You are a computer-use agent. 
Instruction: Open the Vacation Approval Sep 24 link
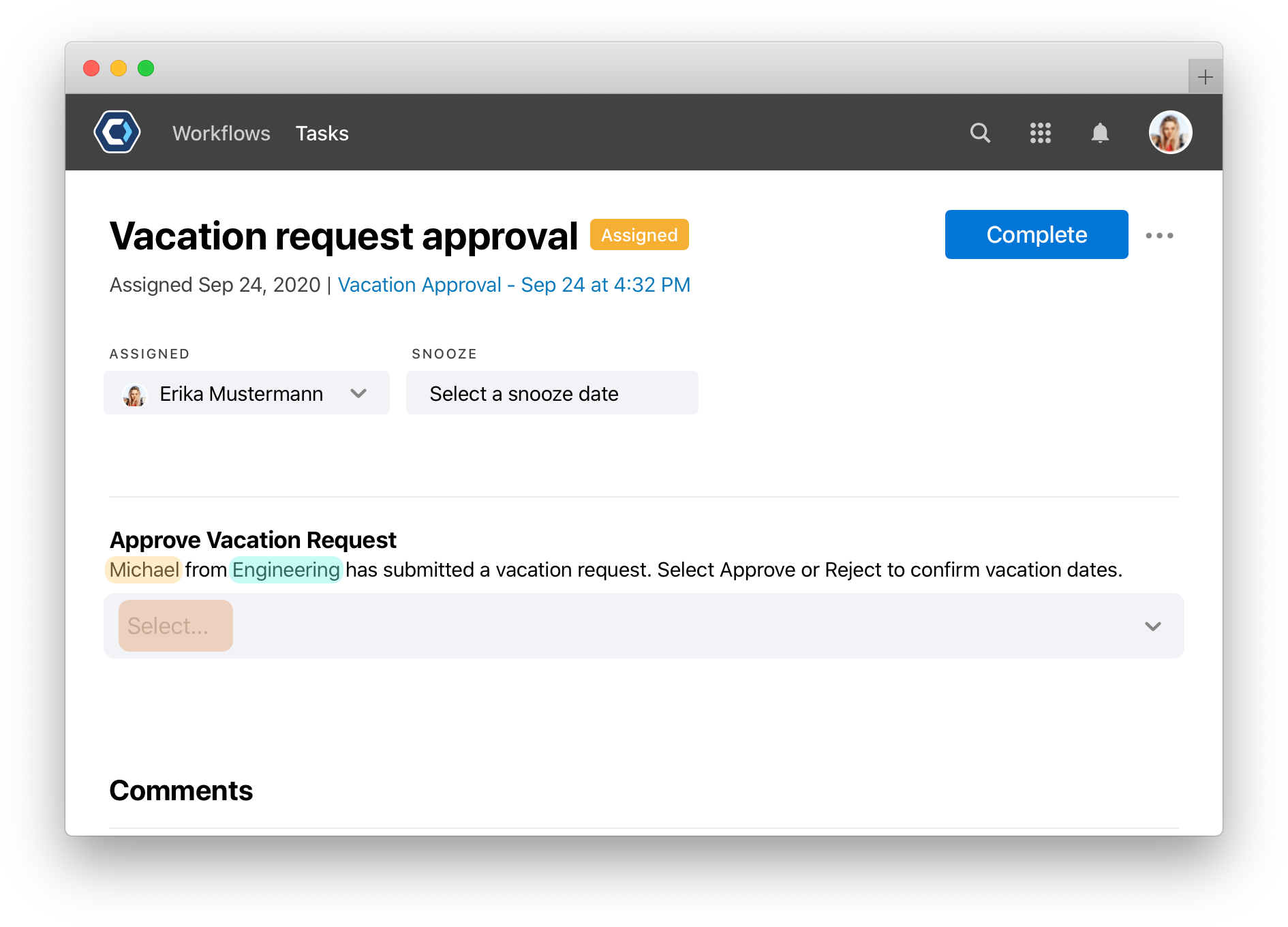tap(514, 285)
